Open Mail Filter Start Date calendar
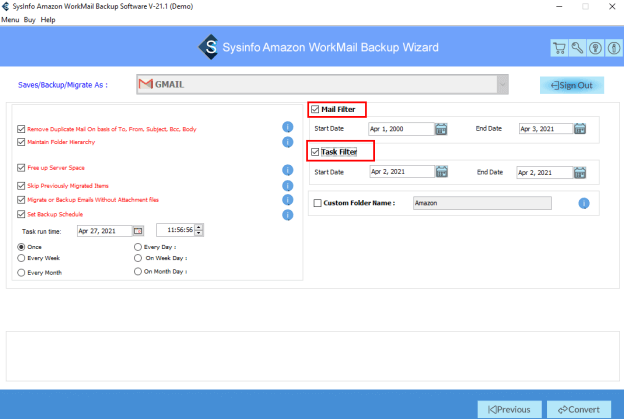Screen dimensions: 624x419 point(441,129)
